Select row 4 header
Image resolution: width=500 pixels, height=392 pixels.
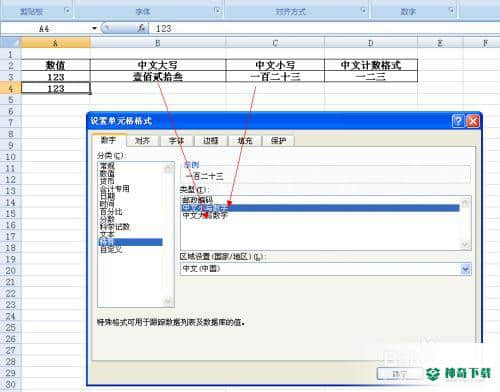point(10,88)
